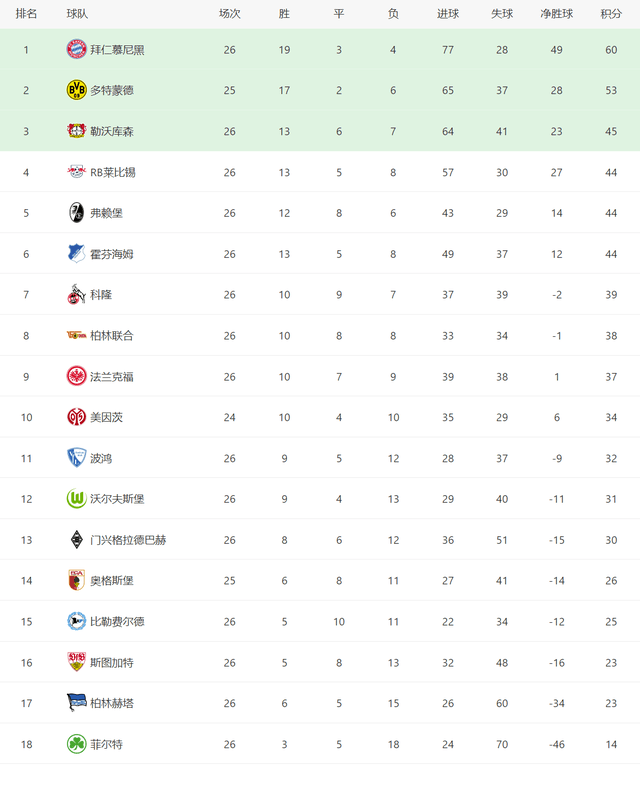Click the Borussia Dortmund BVB logo
This screenshot has width=640, height=786.
[76, 90]
